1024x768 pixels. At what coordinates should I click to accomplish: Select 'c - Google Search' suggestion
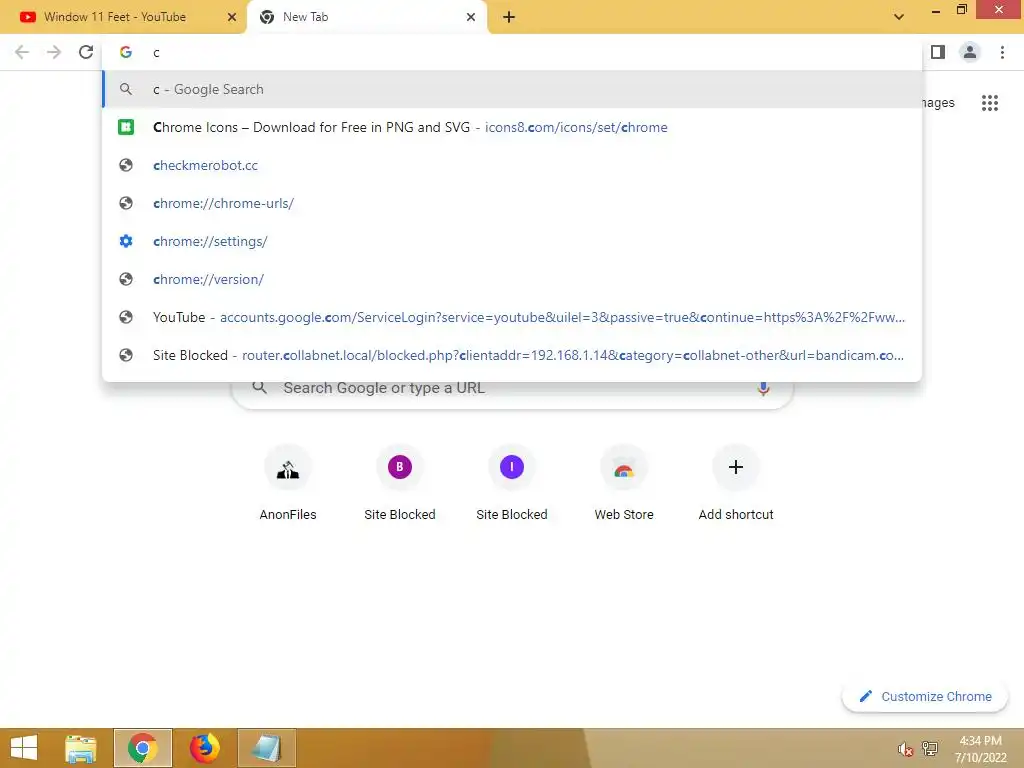pyautogui.click(x=512, y=89)
